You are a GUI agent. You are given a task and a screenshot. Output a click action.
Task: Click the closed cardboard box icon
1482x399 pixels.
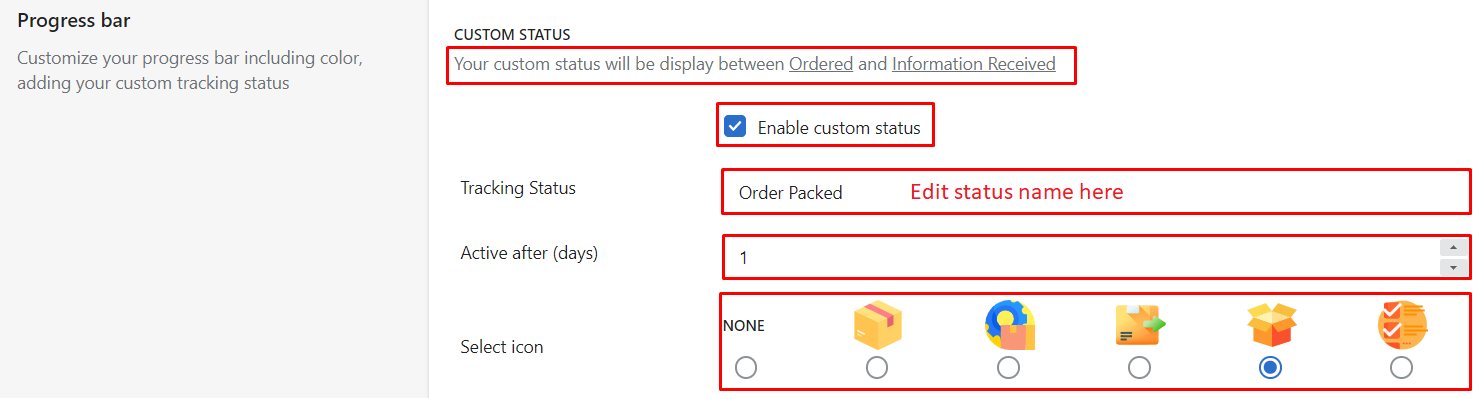click(x=877, y=325)
